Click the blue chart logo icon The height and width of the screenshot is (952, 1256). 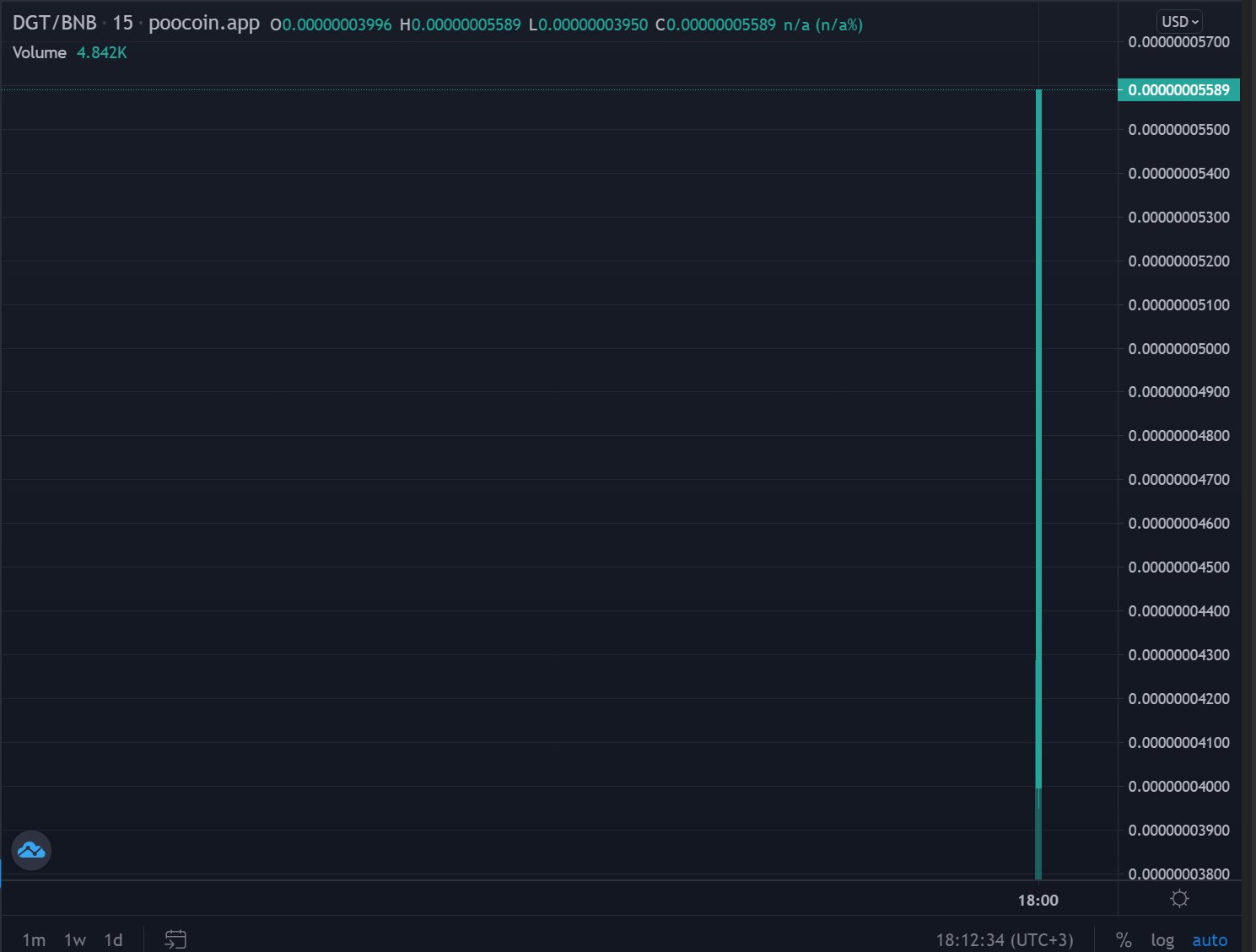click(x=31, y=850)
